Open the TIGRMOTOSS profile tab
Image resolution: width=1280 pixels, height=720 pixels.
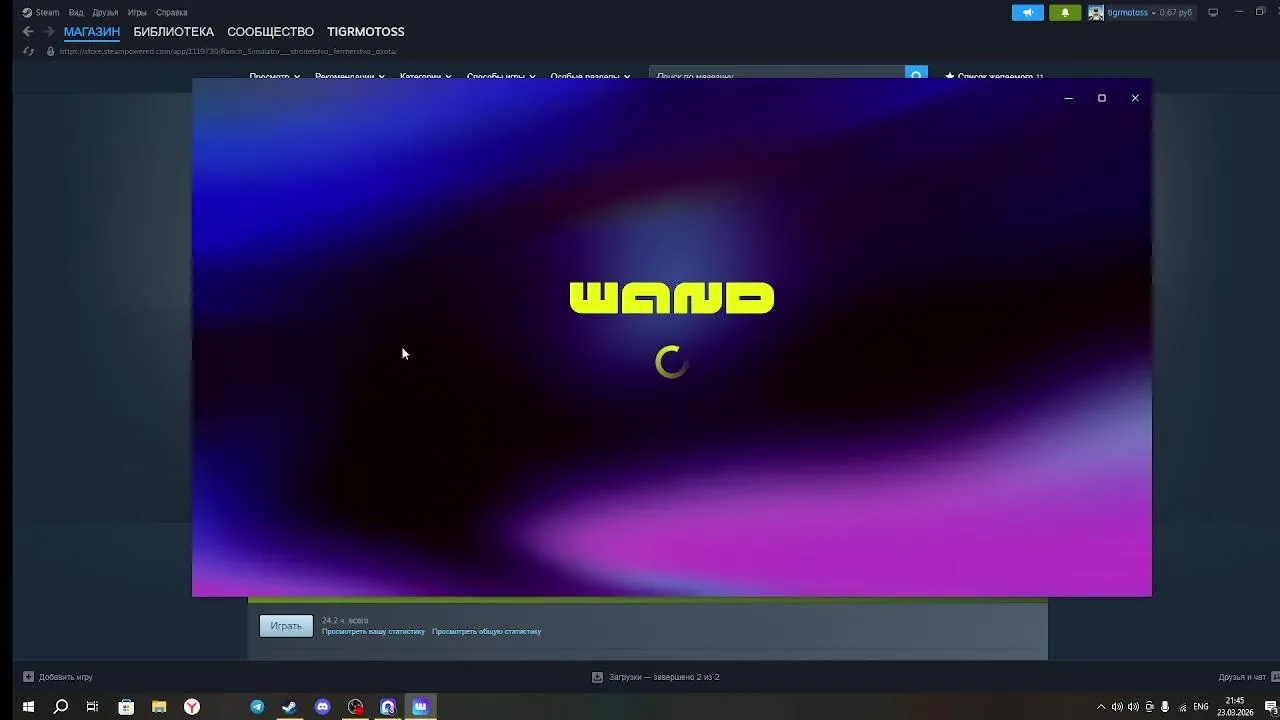366,32
